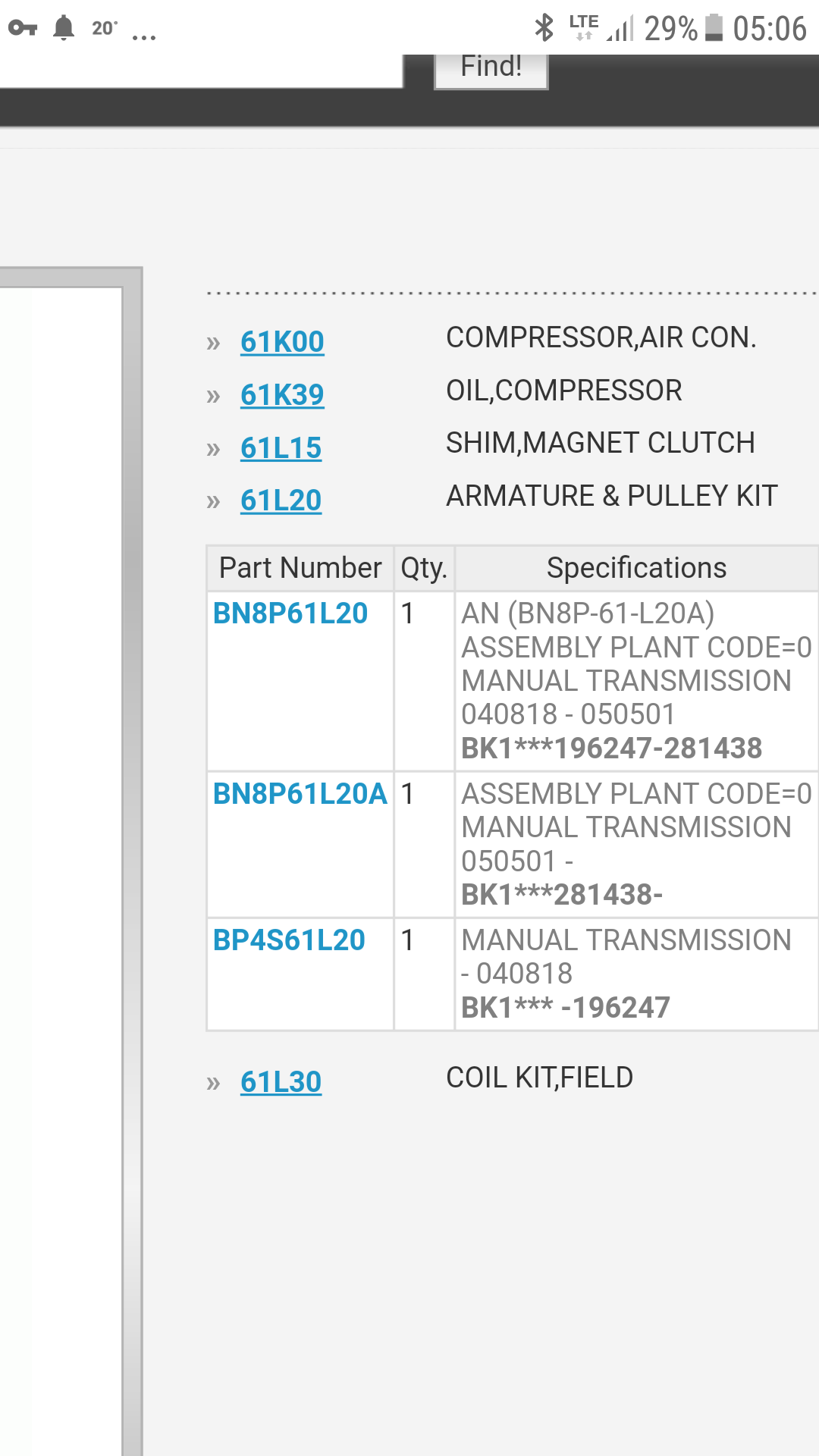This screenshot has width=819, height=1456.
Task: Click the search input field beside Find!
Action: click(201, 71)
